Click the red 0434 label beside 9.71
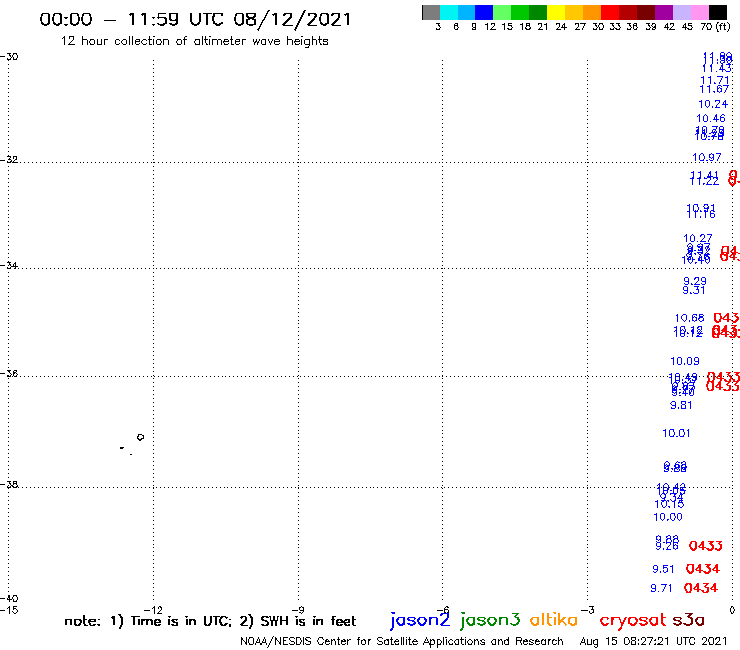The height and width of the screenshot is (650, 740). pyautogui.click(x=700, y=588)
